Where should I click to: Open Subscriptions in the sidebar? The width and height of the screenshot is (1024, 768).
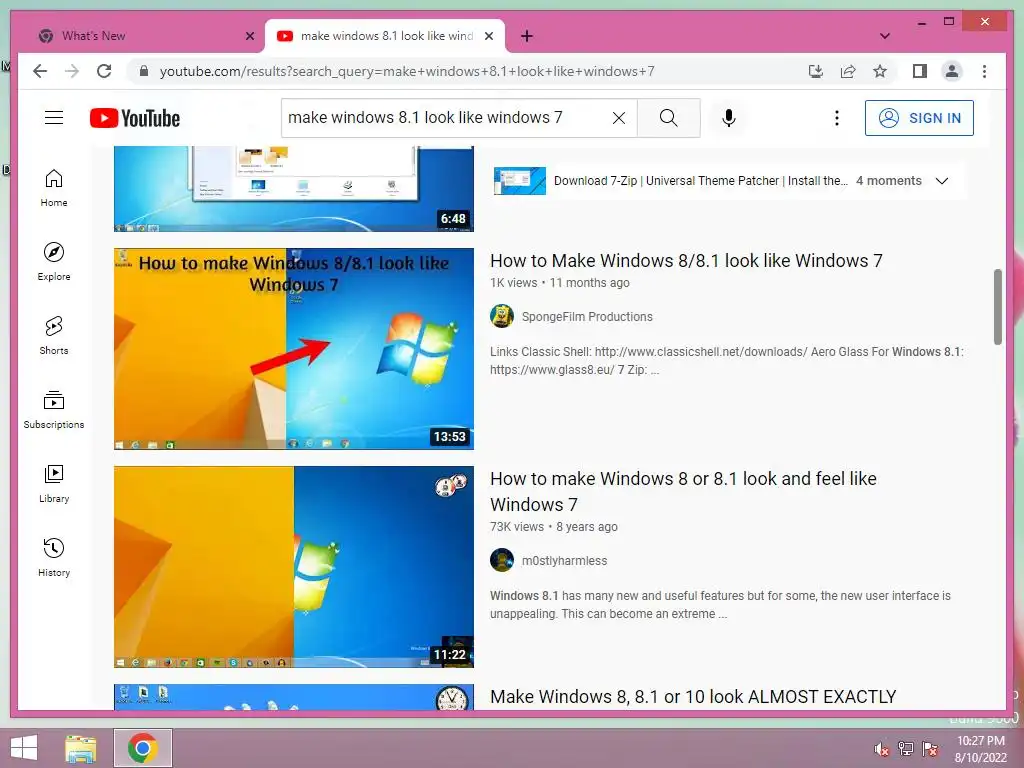pos(54,409)
